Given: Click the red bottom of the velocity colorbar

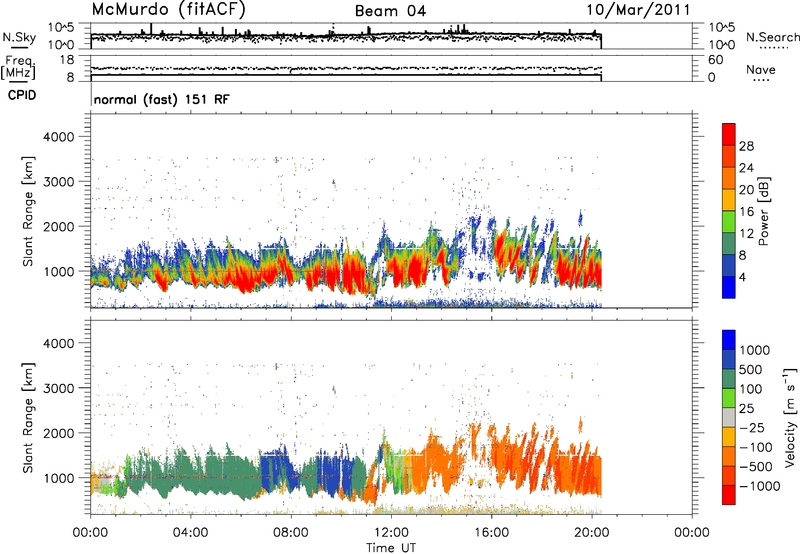Looking at the screenshot, I should point(729,495).
